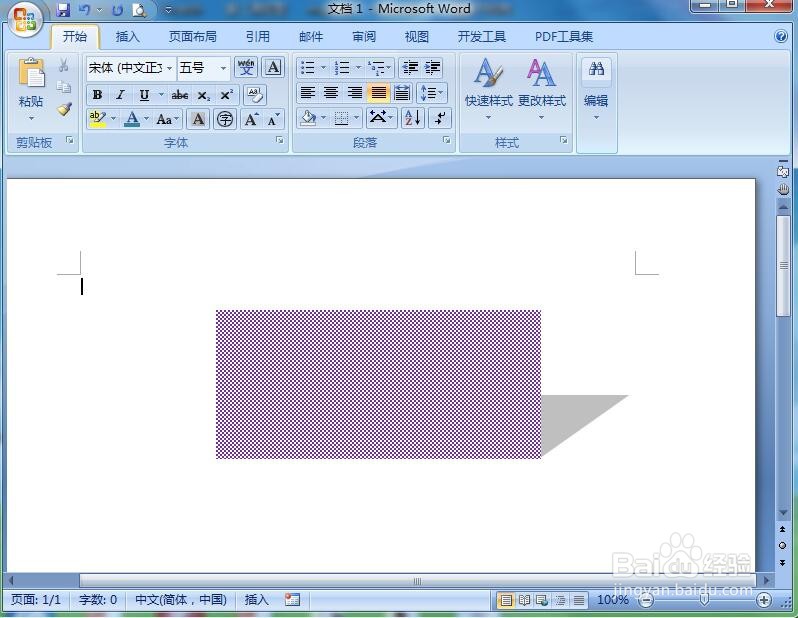Switch to the PDF工具集 tab
The width and height of the screenshot is (798, 618).
(x=563, y=37)
